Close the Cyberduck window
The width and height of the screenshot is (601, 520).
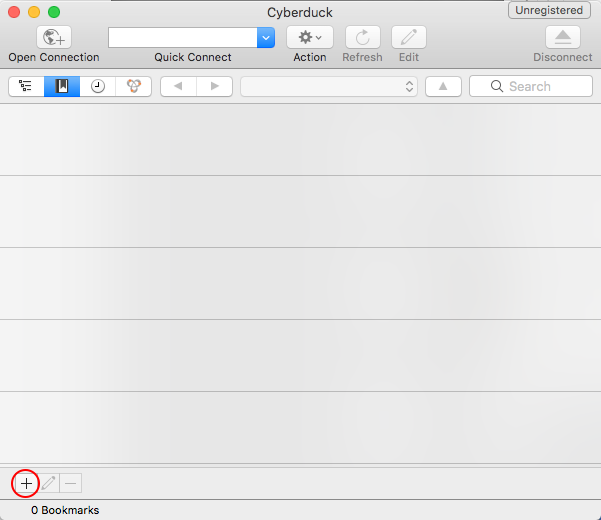(14, 12)
